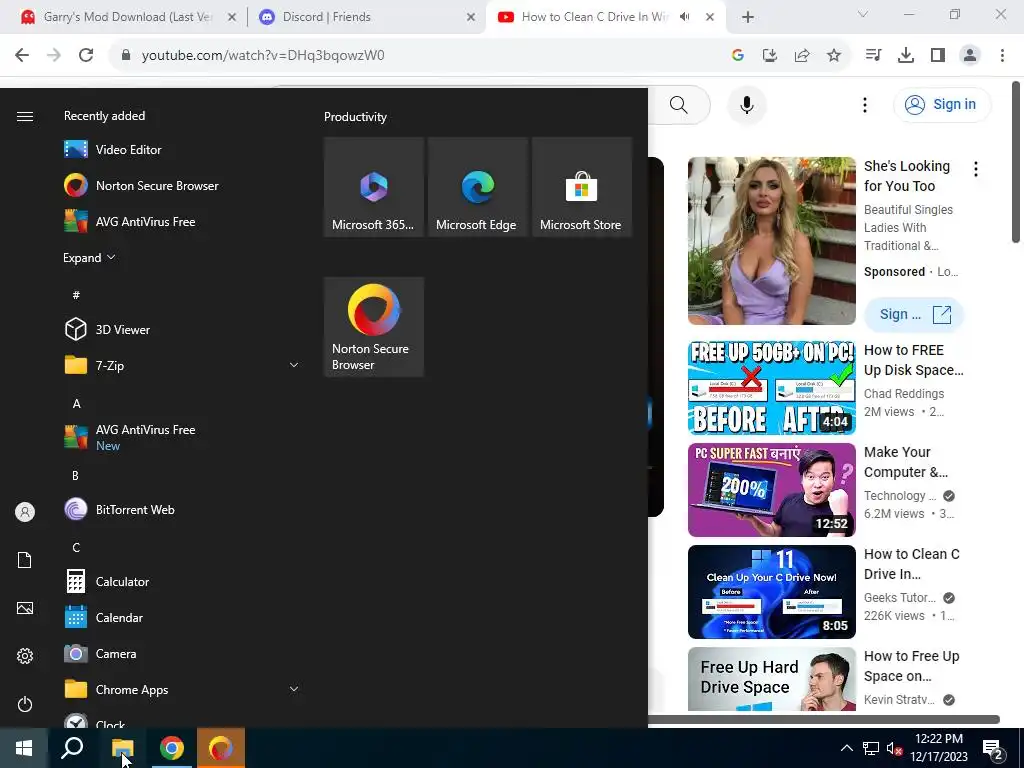This screenshot has width=1024, height=768.
Task: Start YouTube voice search microphone
Action: click(x=746, y=104)
